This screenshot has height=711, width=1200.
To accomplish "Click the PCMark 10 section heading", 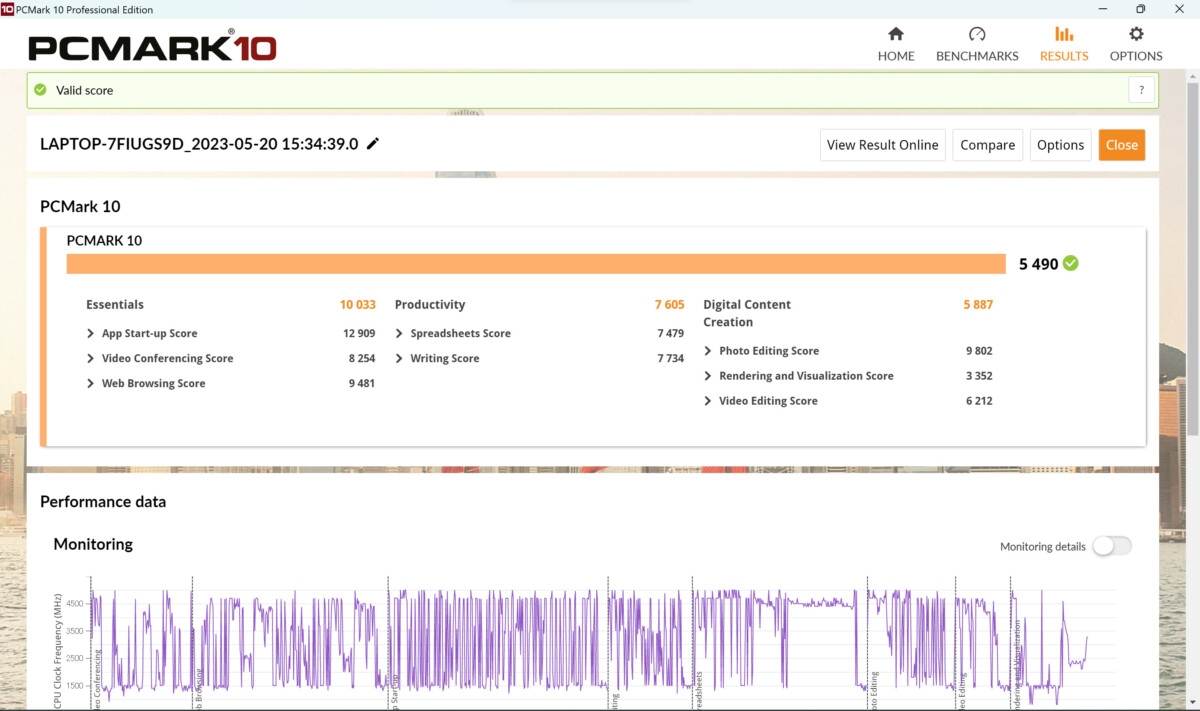I will coord(80,207).
